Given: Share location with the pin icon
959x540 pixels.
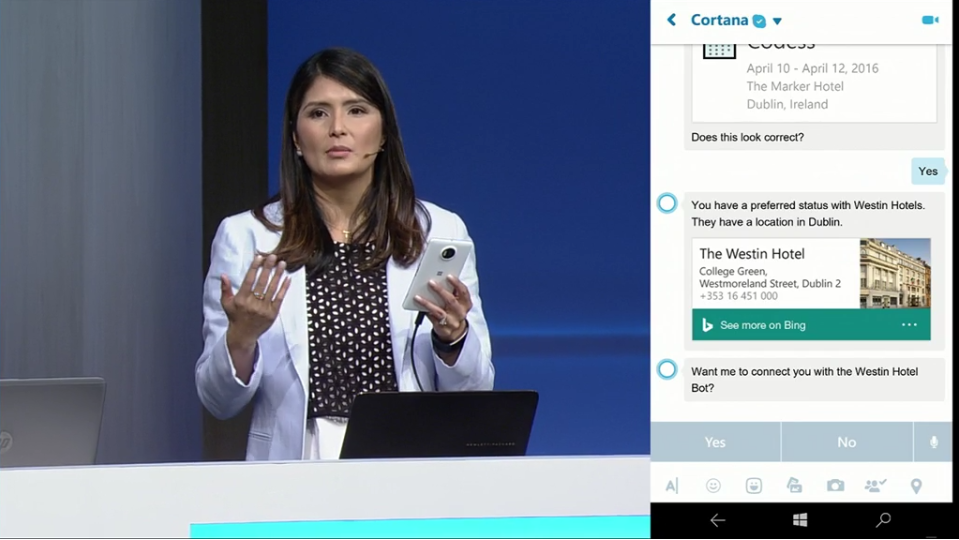Looking at the screenshot, I should 916,486.
